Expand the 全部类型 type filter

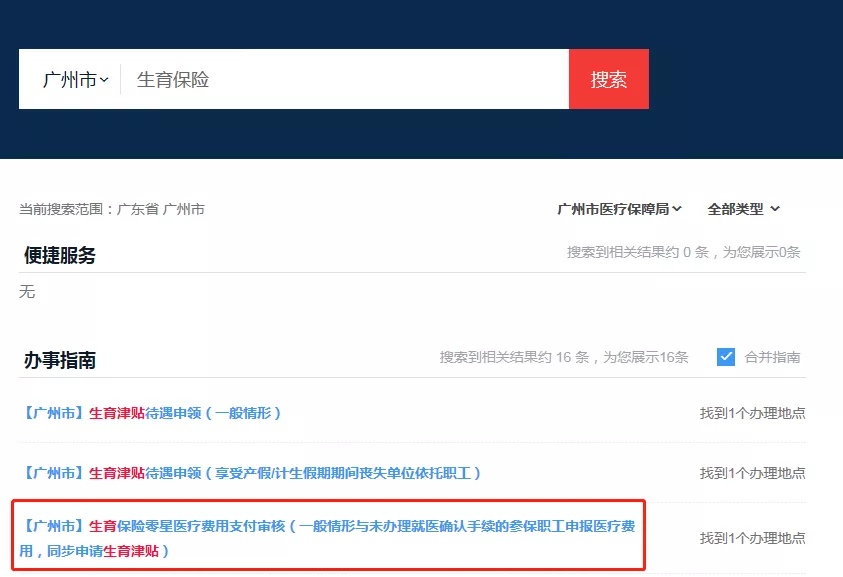pyautogui.click(x=743, y=209)
